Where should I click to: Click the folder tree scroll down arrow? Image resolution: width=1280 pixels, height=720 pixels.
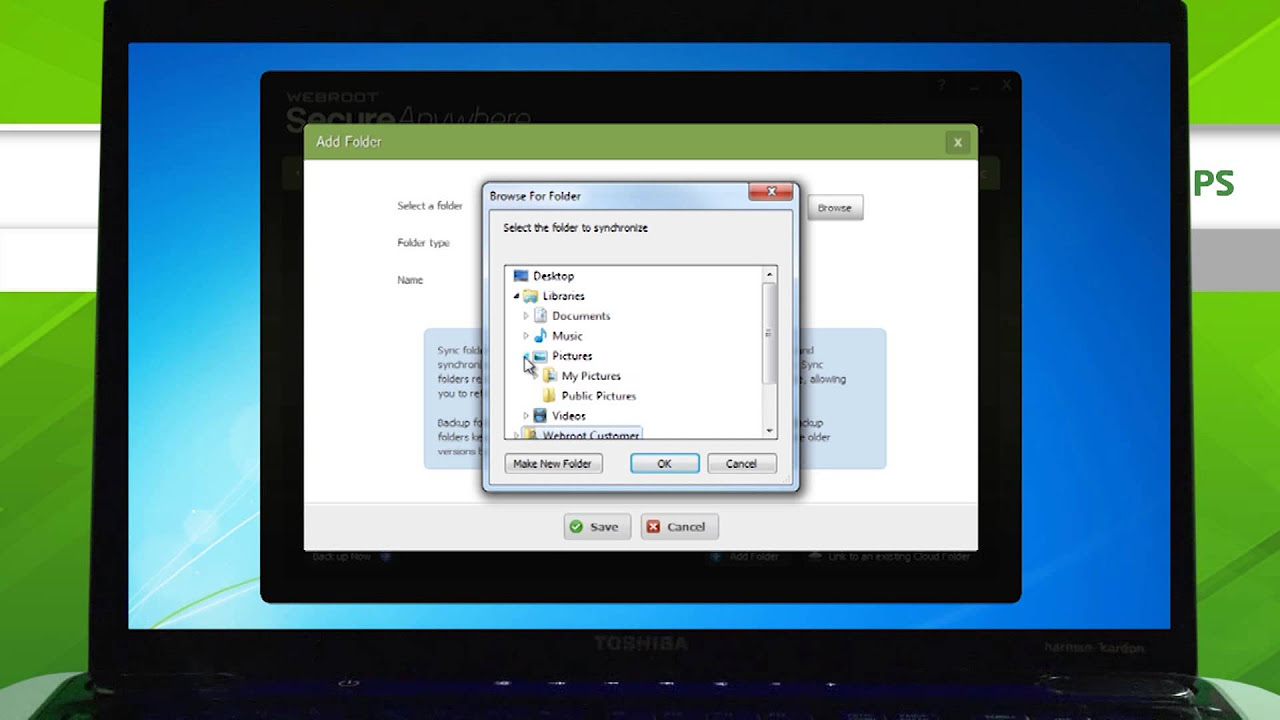tap(769, 430)
